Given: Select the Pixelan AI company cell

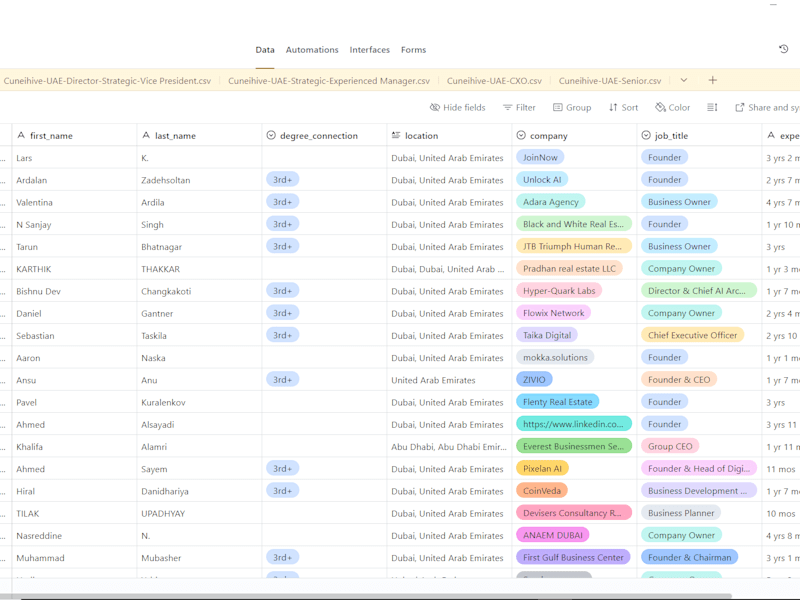Looking at the screenshot, I should click(x=574, y=468).
